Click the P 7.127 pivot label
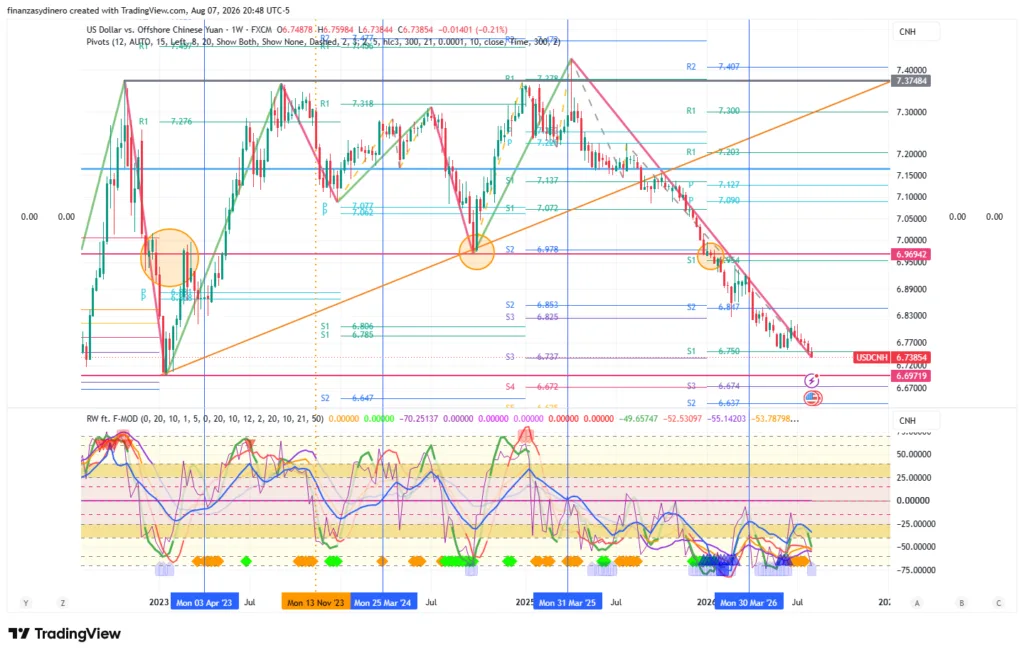The width and height of the screenshot is (1024, 655). coord(714,185)
